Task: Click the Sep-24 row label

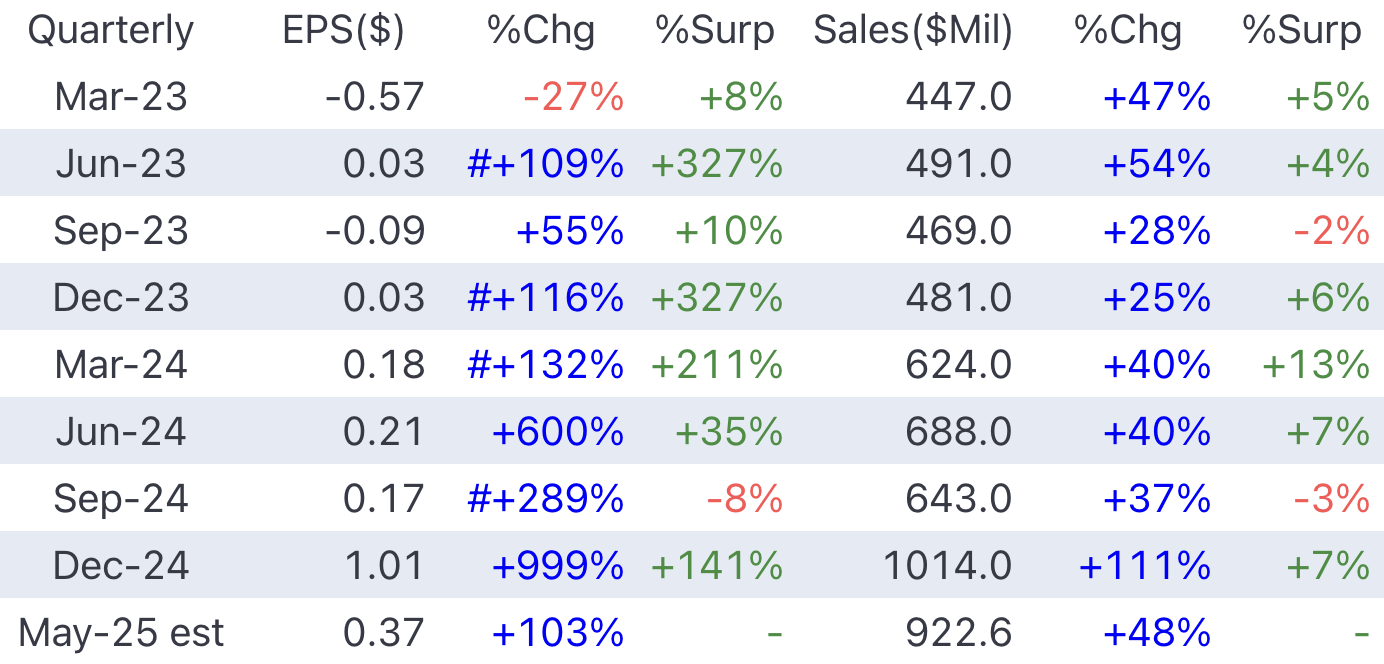Action: [121, 499]
